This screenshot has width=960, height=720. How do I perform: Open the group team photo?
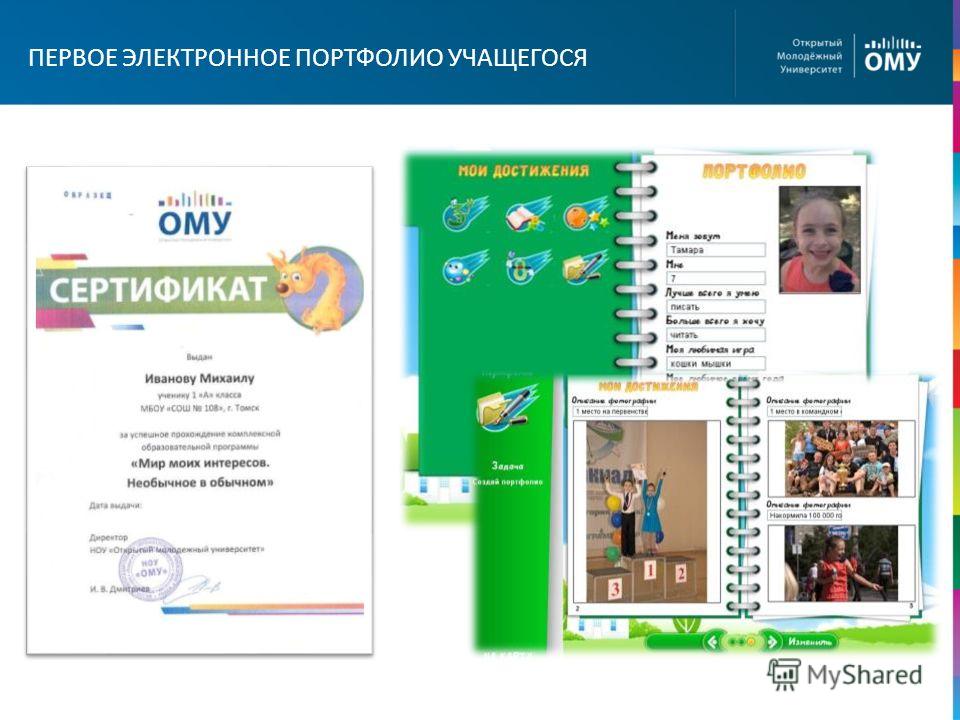click(x=842, y=459)
